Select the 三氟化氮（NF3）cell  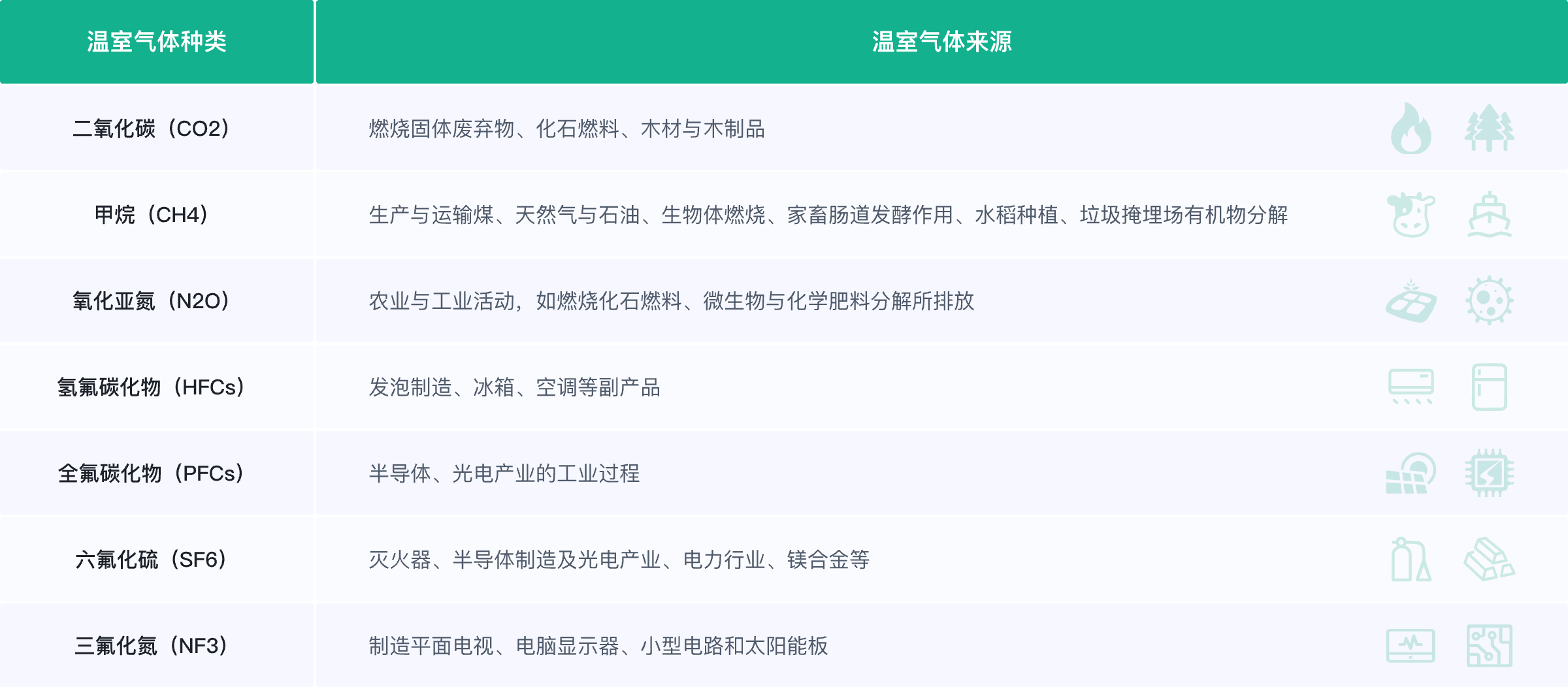pyautogui.click(x=157, y=645)
